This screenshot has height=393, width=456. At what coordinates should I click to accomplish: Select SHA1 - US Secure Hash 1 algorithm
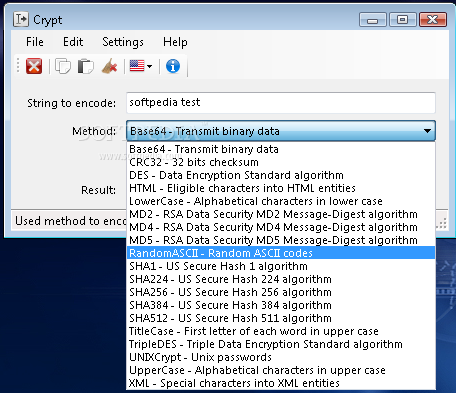click(281, 266)
